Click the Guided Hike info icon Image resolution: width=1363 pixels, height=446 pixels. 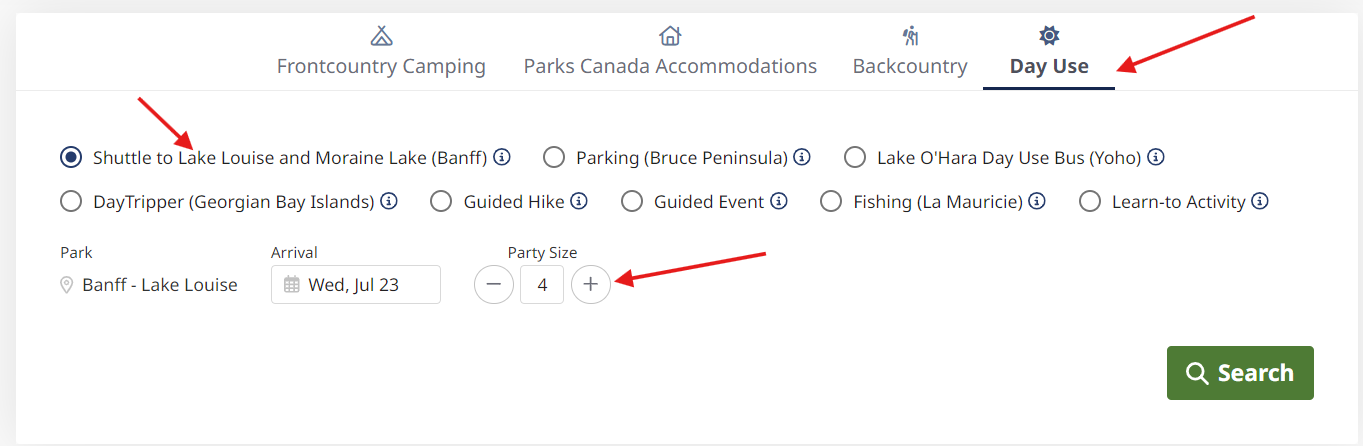click(579, 201)
